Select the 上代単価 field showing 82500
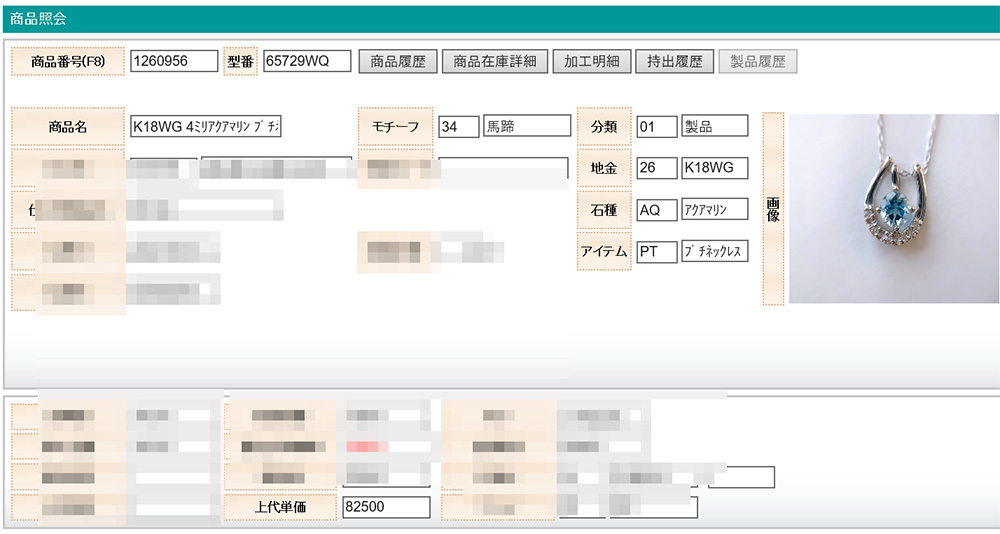 click(x=386, y=507)
